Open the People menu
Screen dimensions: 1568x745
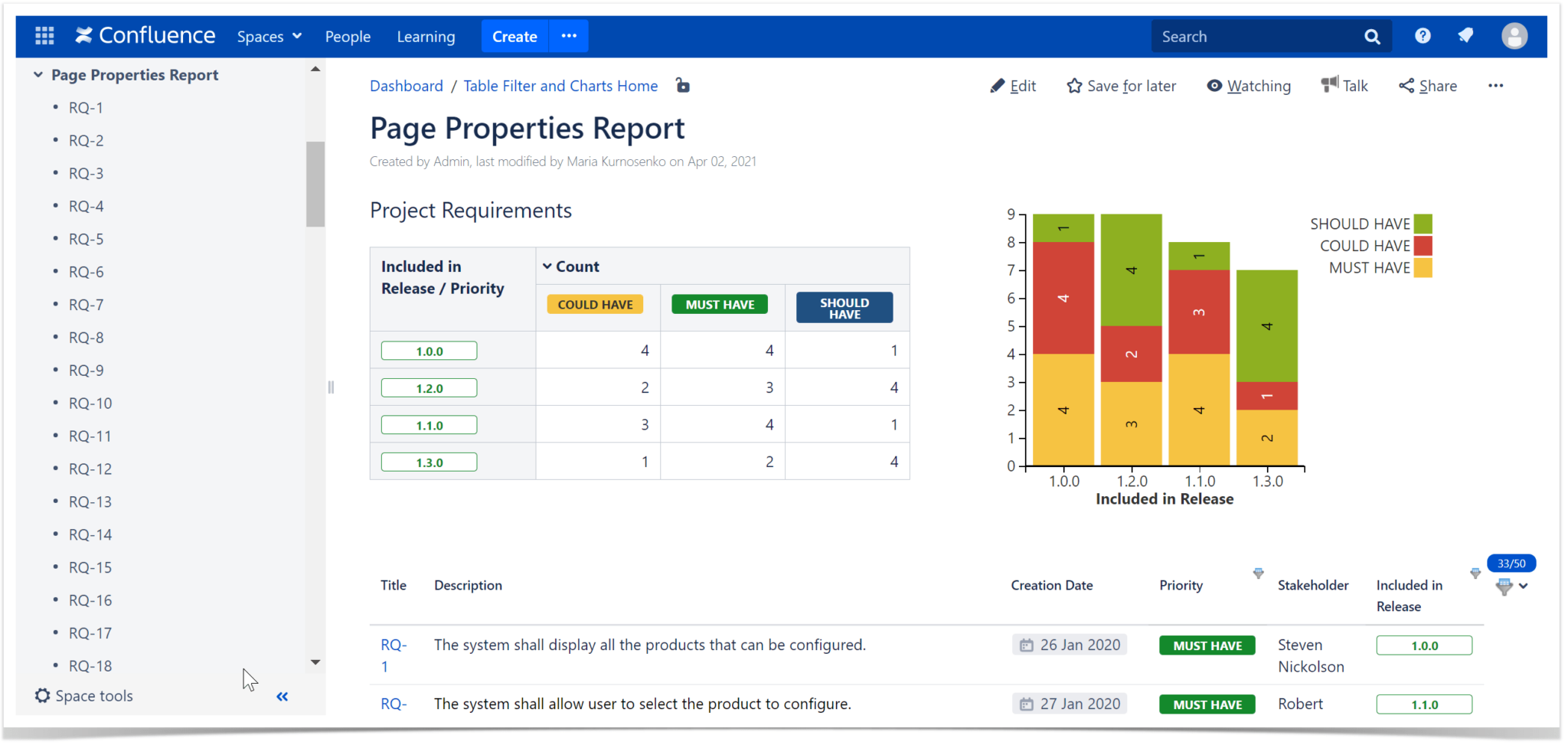(x=348, y=36)
